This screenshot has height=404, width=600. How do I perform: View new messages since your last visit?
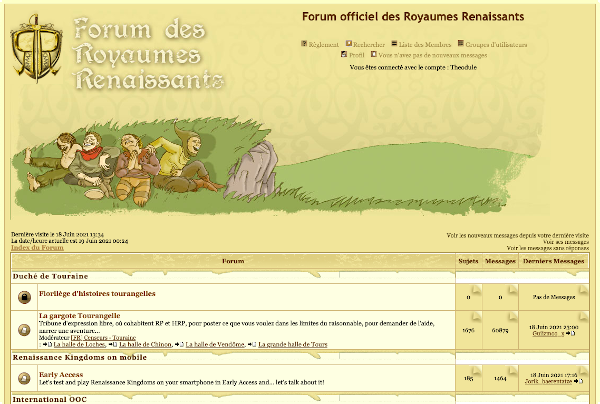518,235
